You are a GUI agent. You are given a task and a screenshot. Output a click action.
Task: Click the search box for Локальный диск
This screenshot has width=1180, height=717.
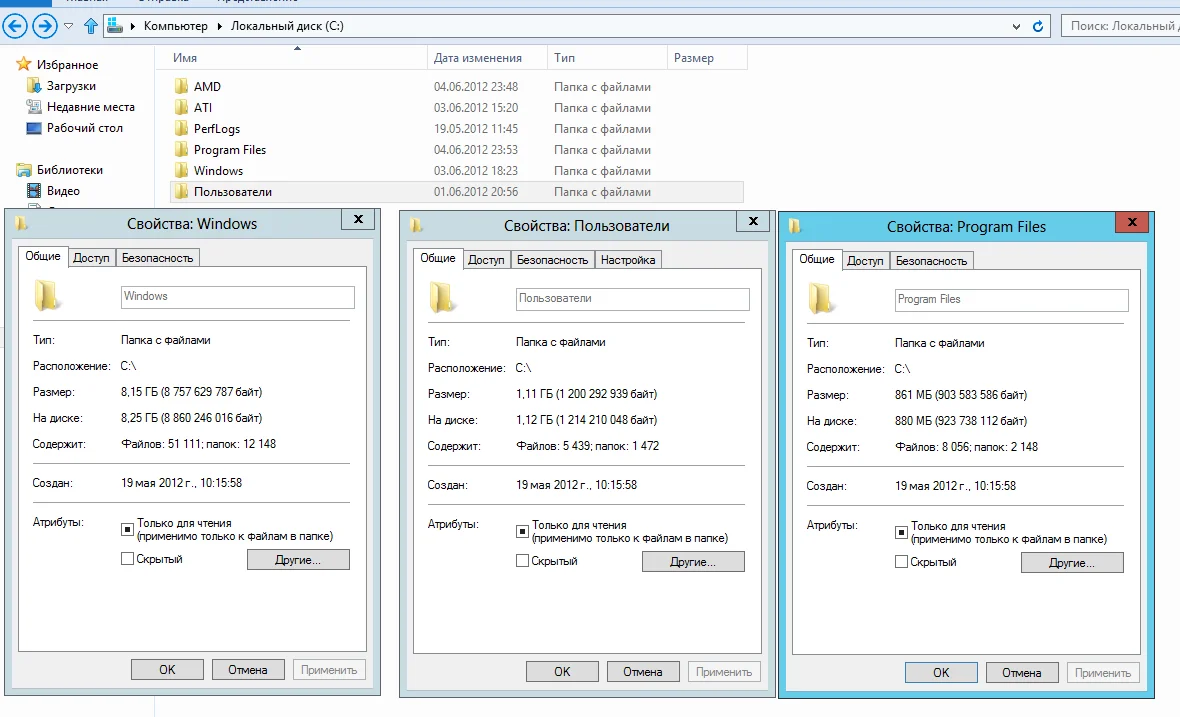[x=1121, y=26]
